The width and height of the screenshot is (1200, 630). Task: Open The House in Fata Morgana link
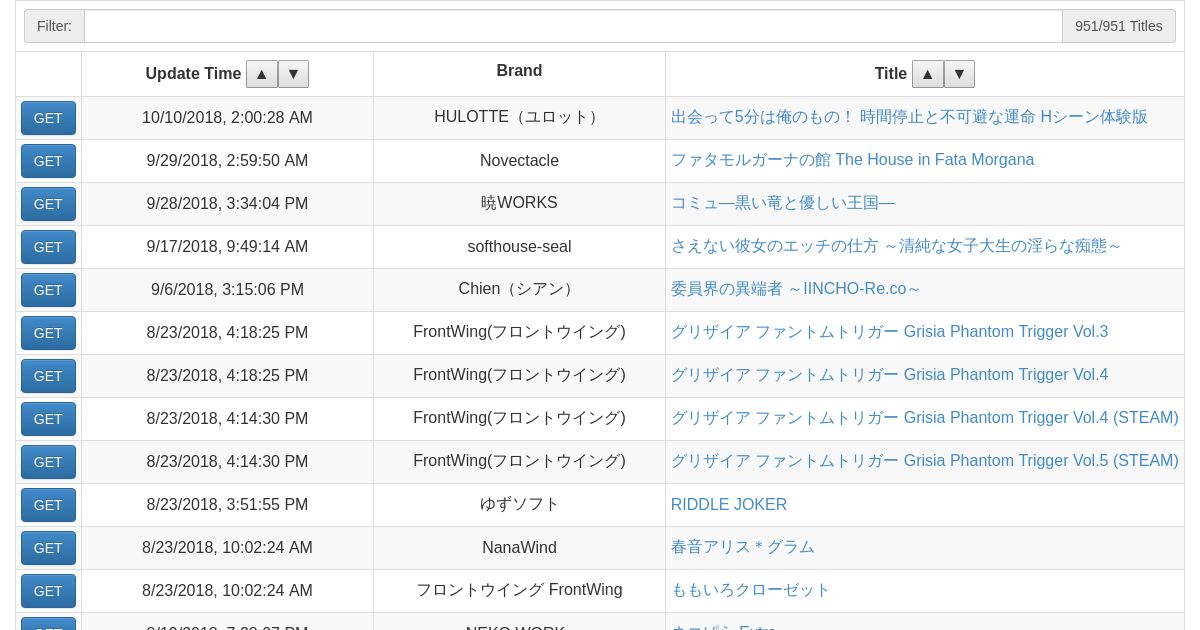click(852, 160)
